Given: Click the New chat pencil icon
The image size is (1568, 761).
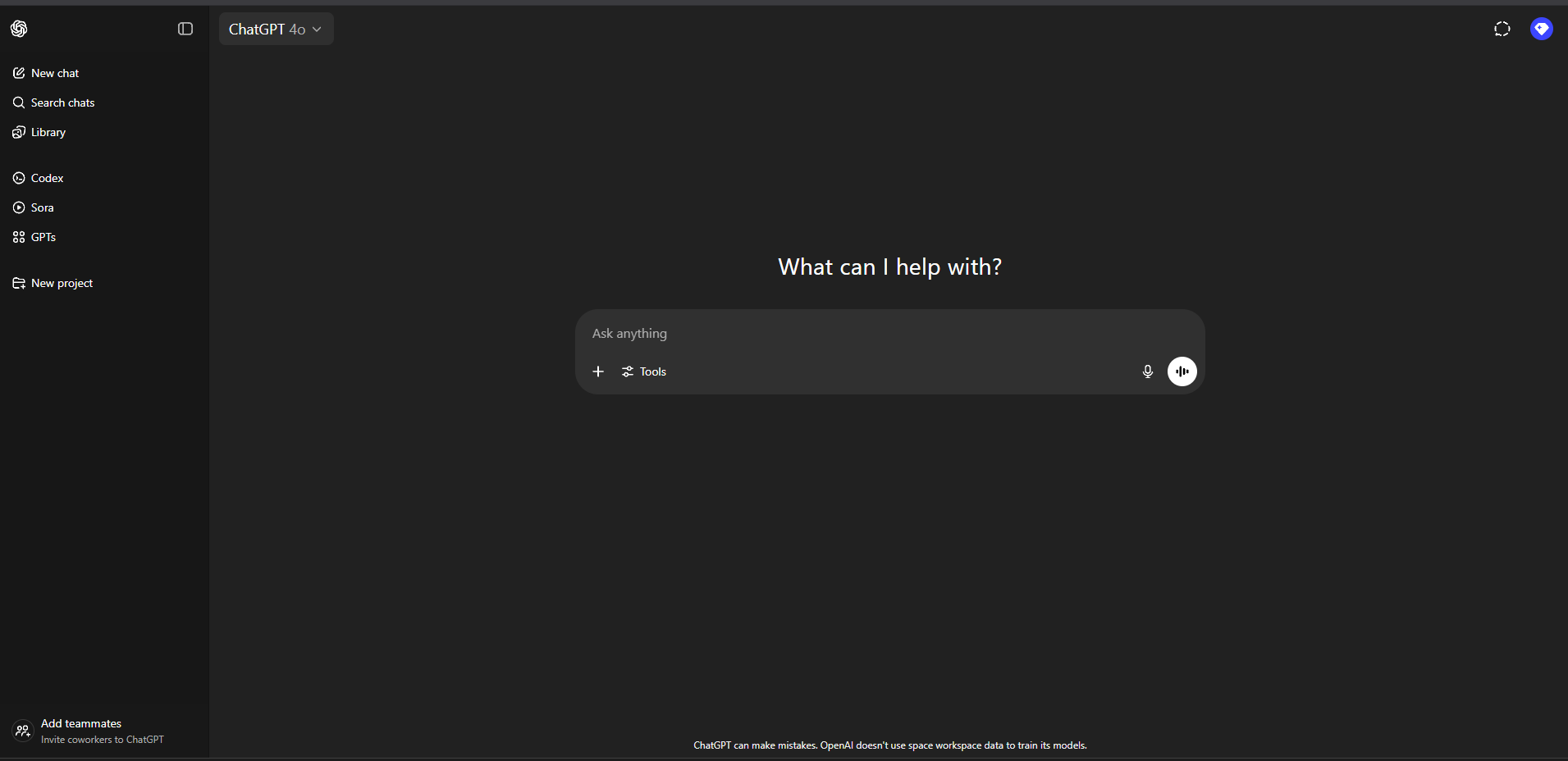Looking at the screenshot, I should 19,73.
